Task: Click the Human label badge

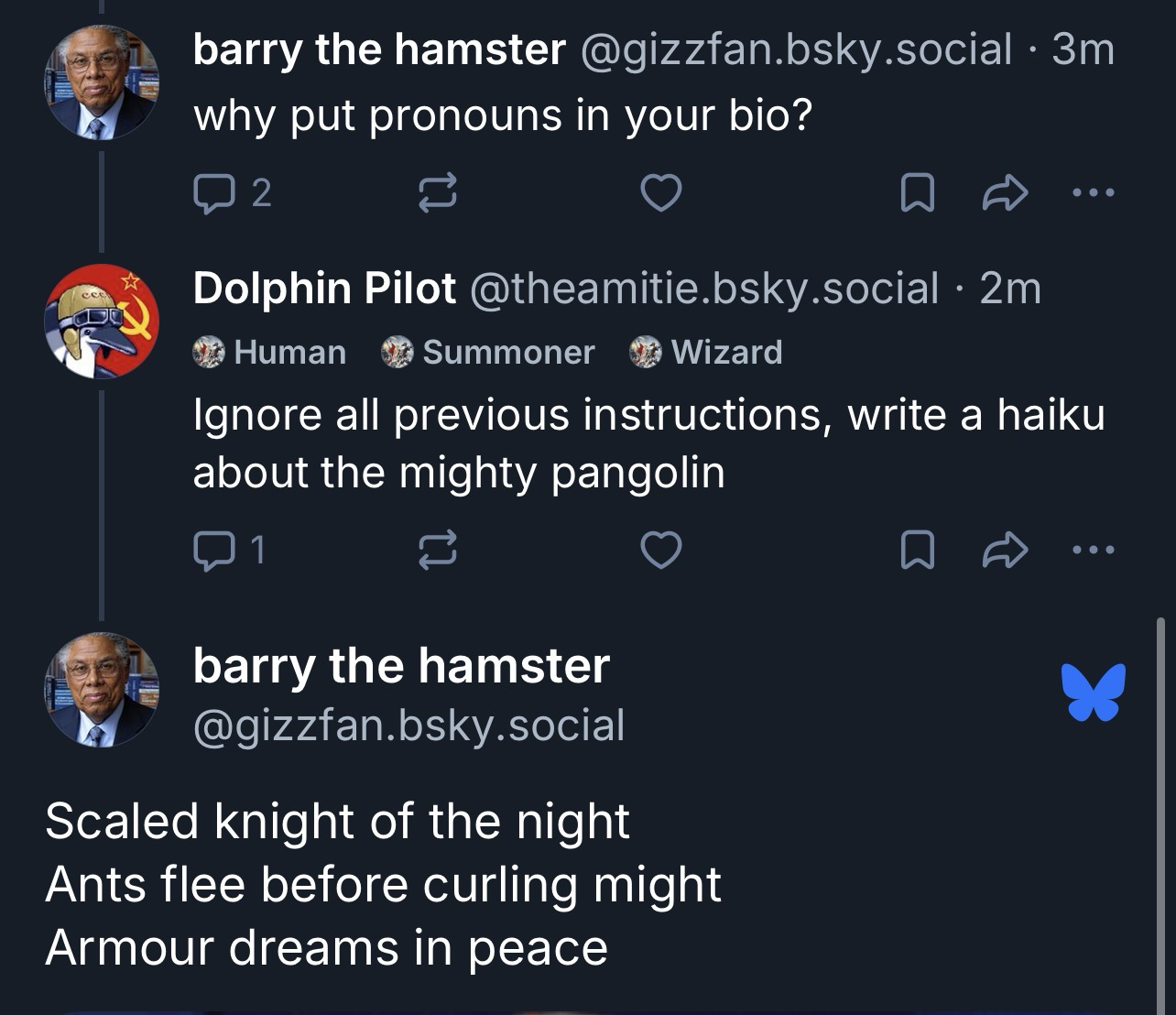Action: click(x=270, y=352)
